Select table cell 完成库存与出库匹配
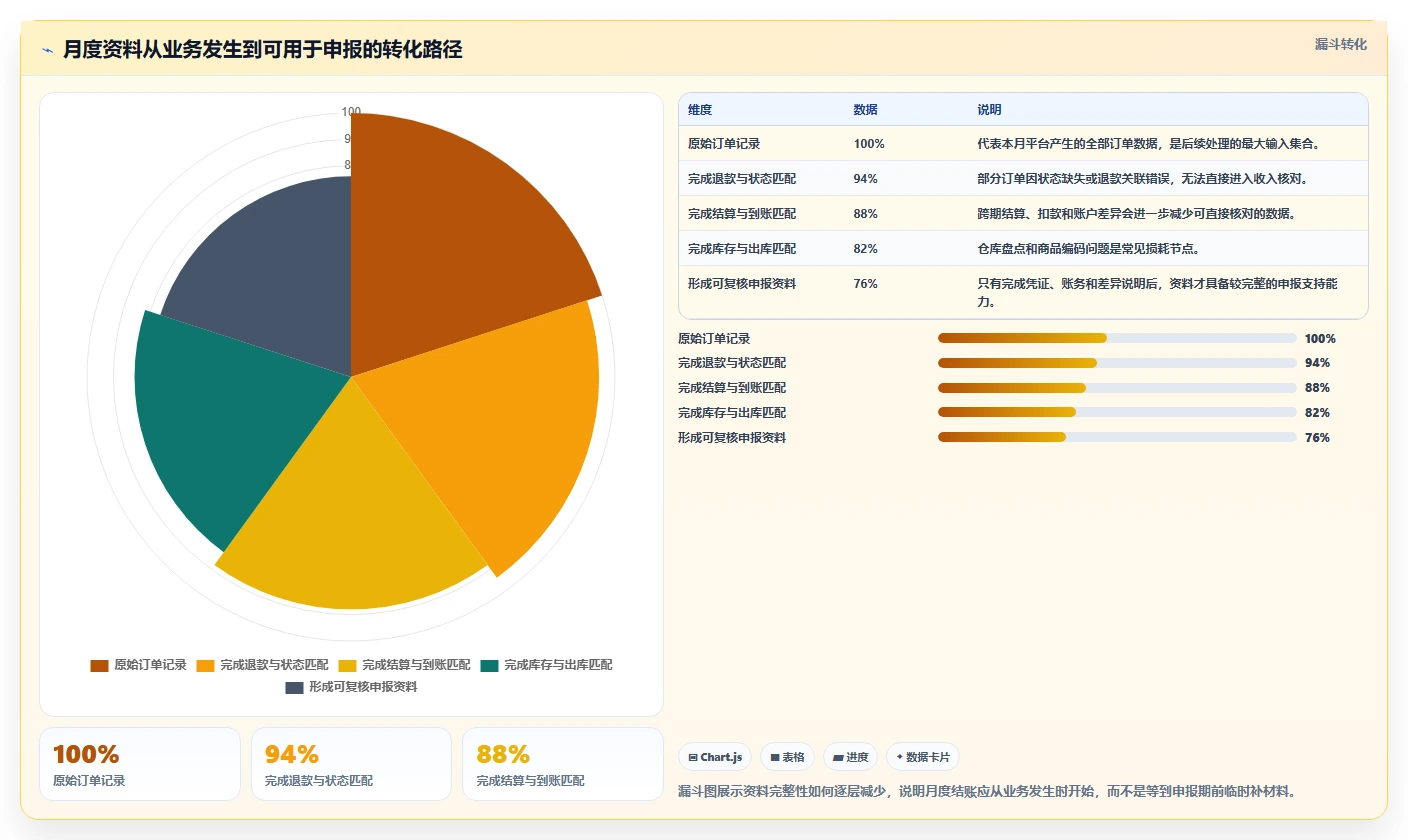Image resolution: width=1408 pixels, height=840 pixels. 742,249
